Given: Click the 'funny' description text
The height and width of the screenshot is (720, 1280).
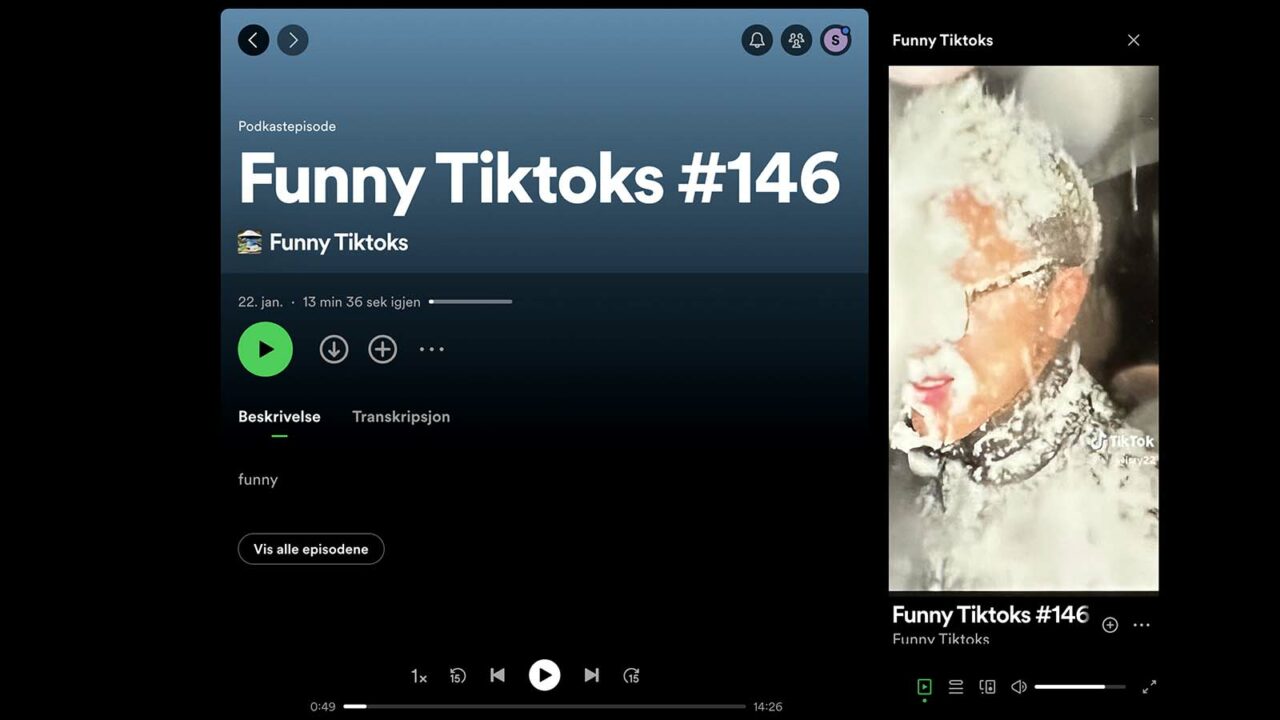Looking at the screenshot, I should (258, 480).
